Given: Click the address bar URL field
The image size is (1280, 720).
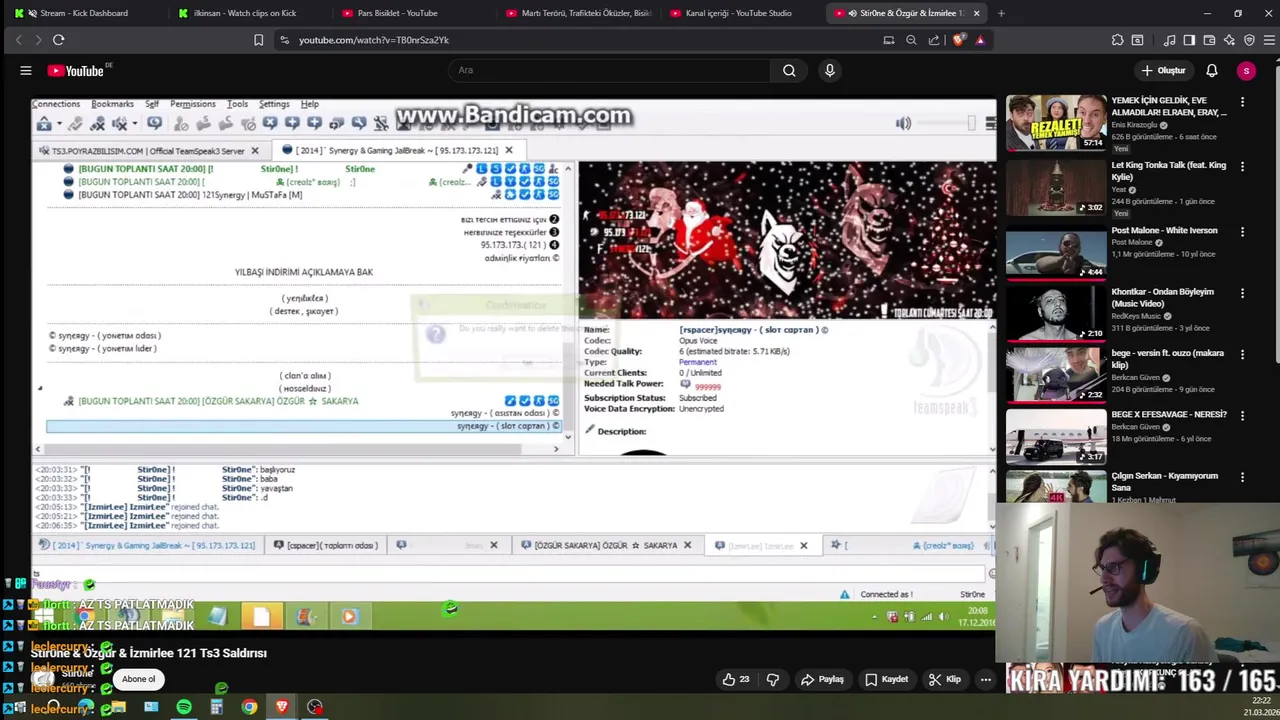Looking at the screenshot, I should click(x=580, y=40).
